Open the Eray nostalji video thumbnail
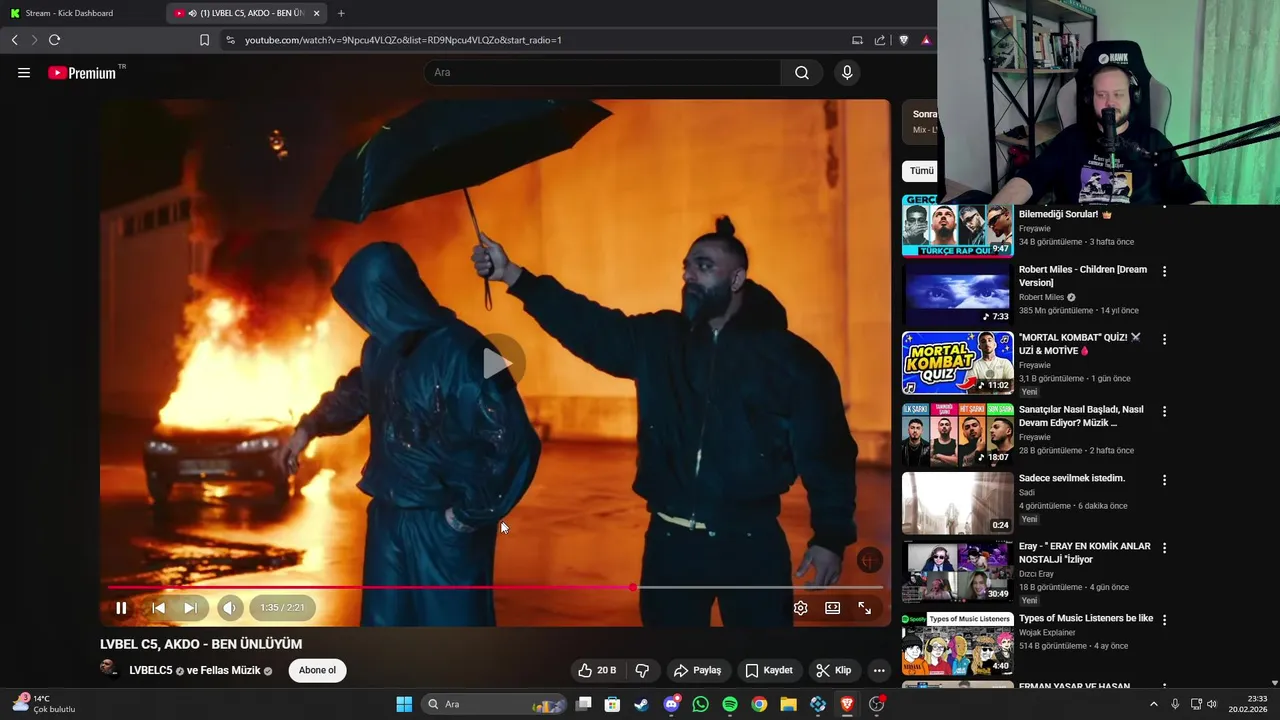Screen dimensions: 1280x720 (957, 572)
